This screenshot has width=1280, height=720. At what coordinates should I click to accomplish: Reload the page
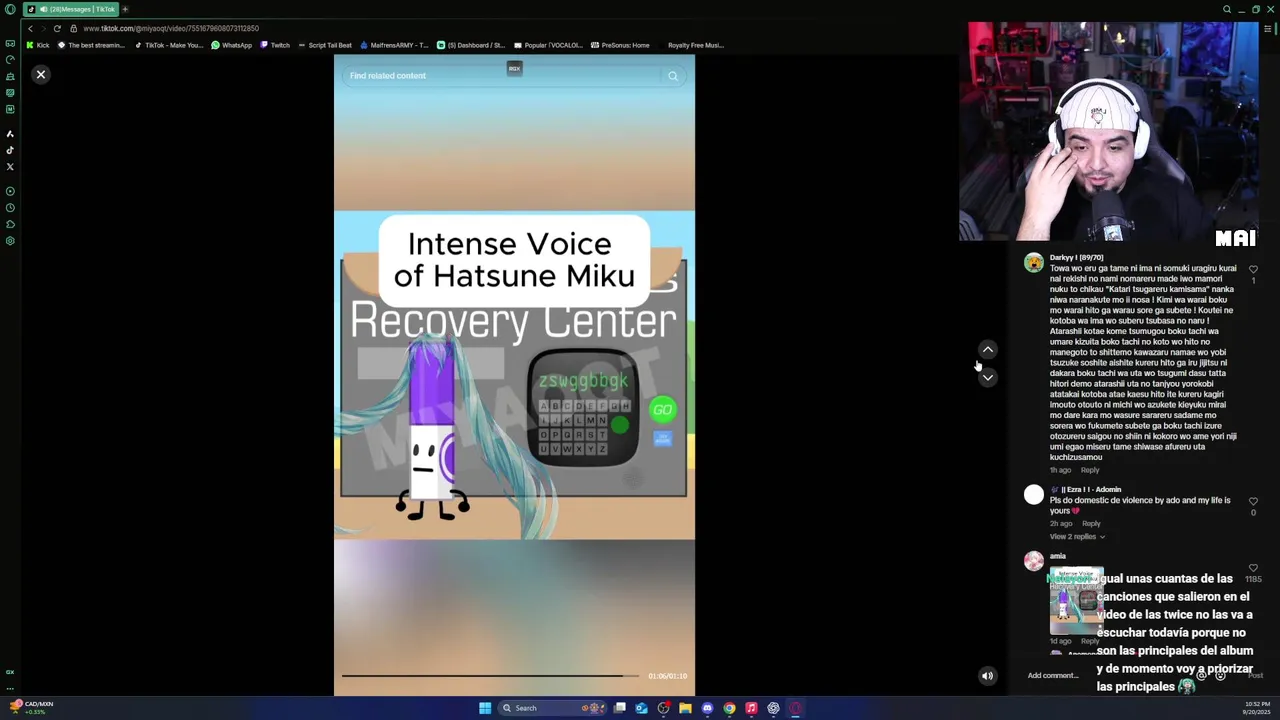57,28
